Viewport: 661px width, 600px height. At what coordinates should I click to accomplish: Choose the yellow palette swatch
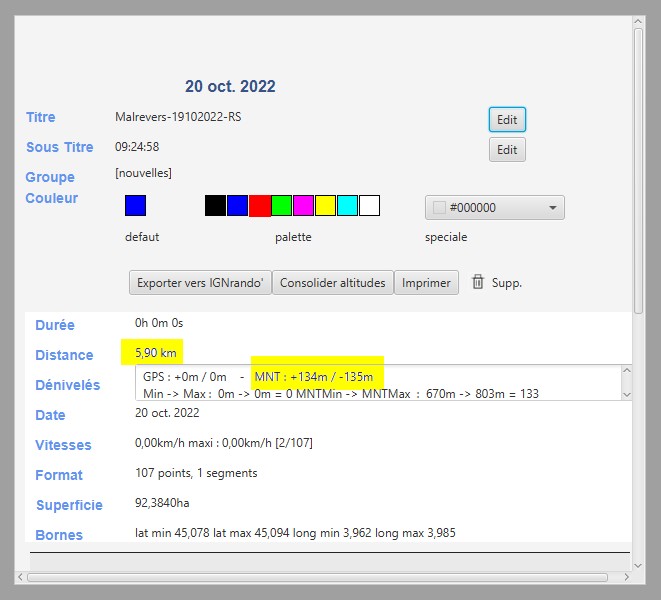click(x=325, y=206)
